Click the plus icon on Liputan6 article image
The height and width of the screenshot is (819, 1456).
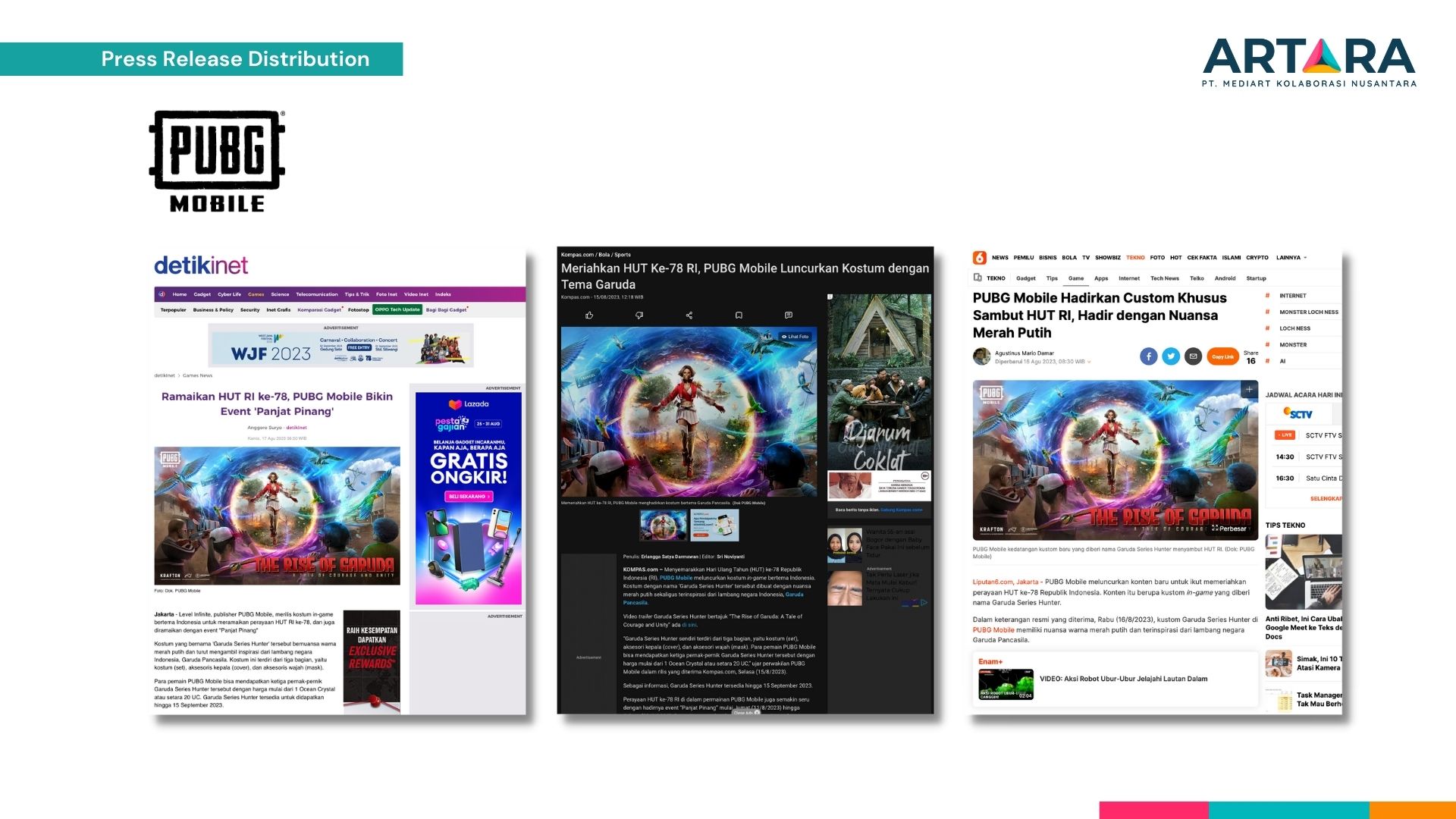click(x=1248, y=390)
